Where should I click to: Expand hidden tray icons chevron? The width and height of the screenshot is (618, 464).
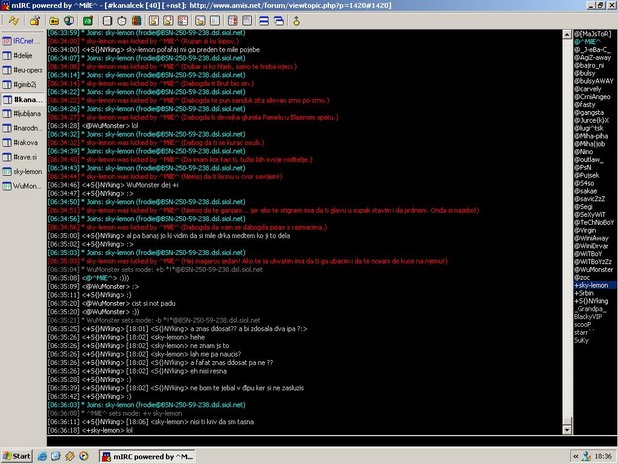click(575, 457)
